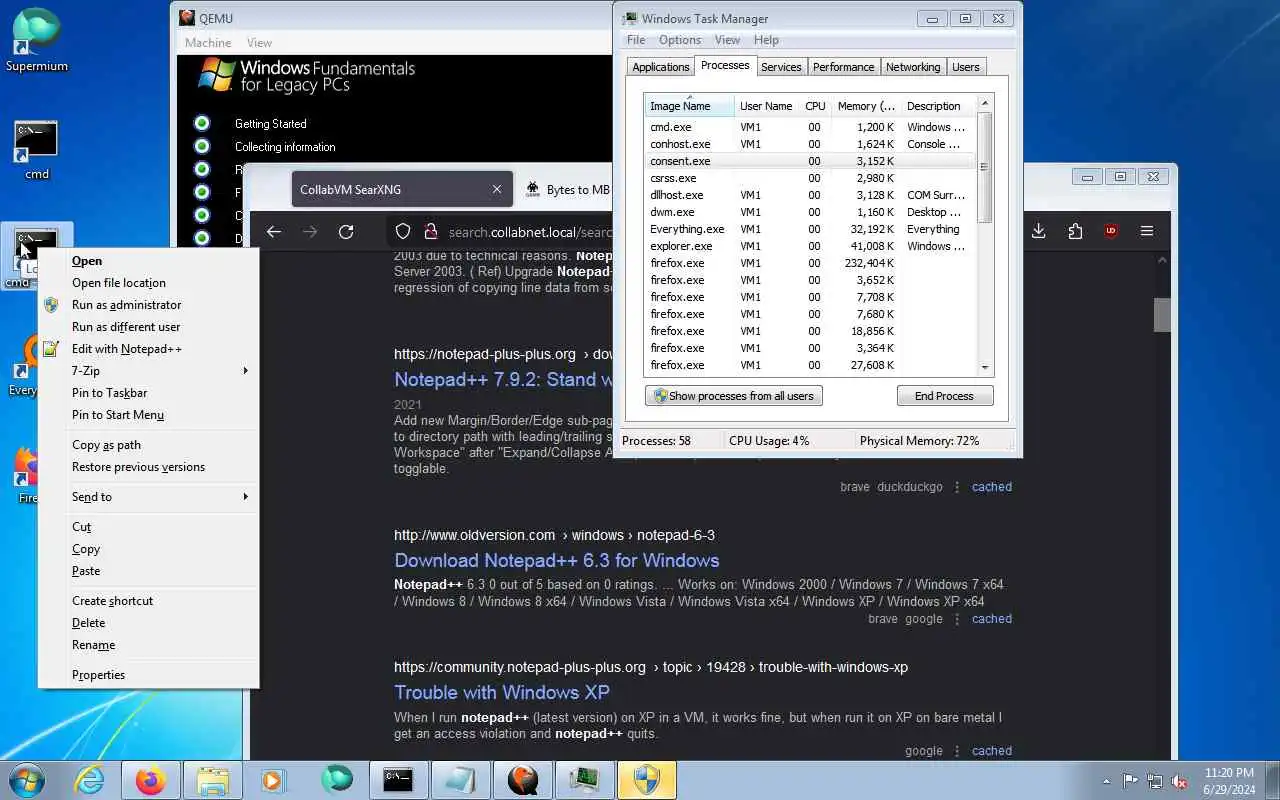The width and height of the screenshot is (1280, 800).
Task: Select the Supermium desktop shortcut
Action: [x=37, y=41]
